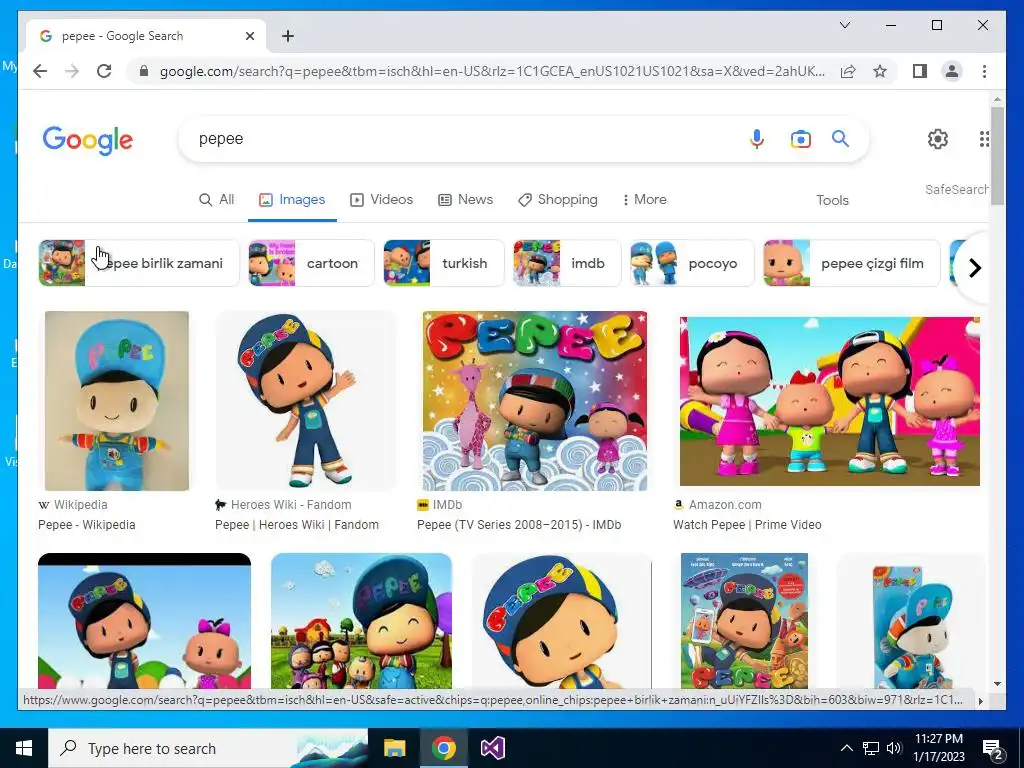This screenshot has width=1024, height=768.
Task: Open the Google apps grid
Action: (984, 138)
